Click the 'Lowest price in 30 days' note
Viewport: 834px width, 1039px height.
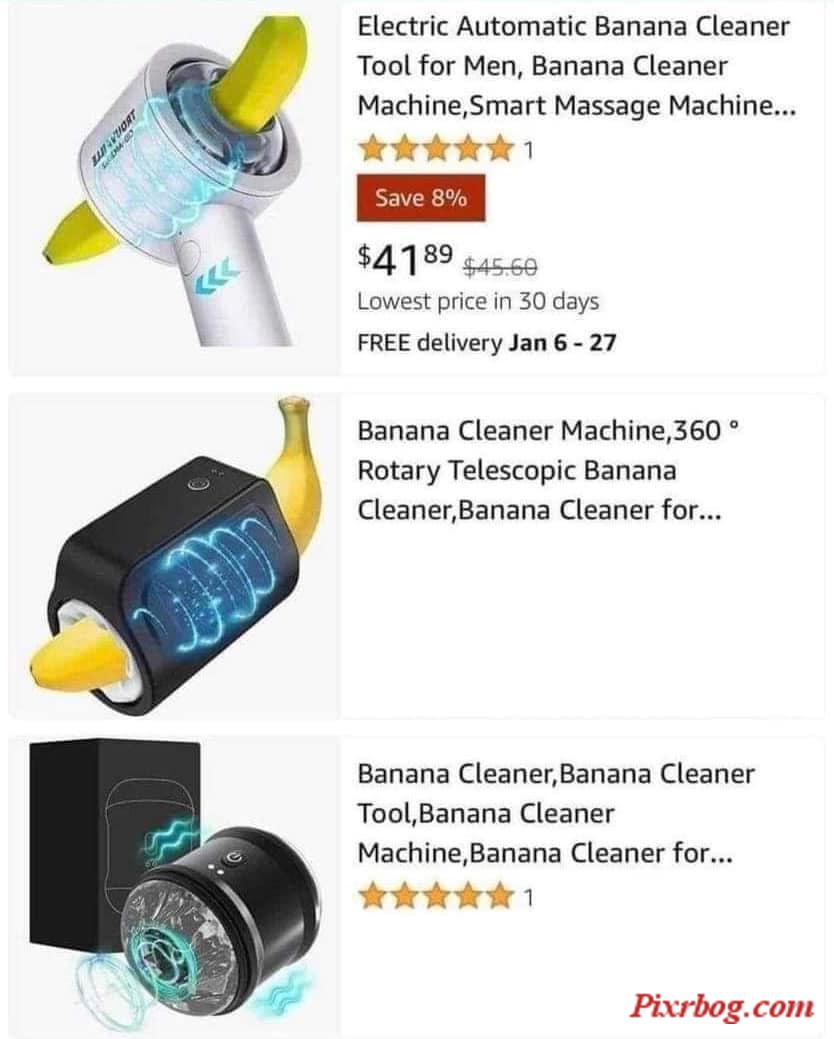pyautogui.click(x=478, y=301)
